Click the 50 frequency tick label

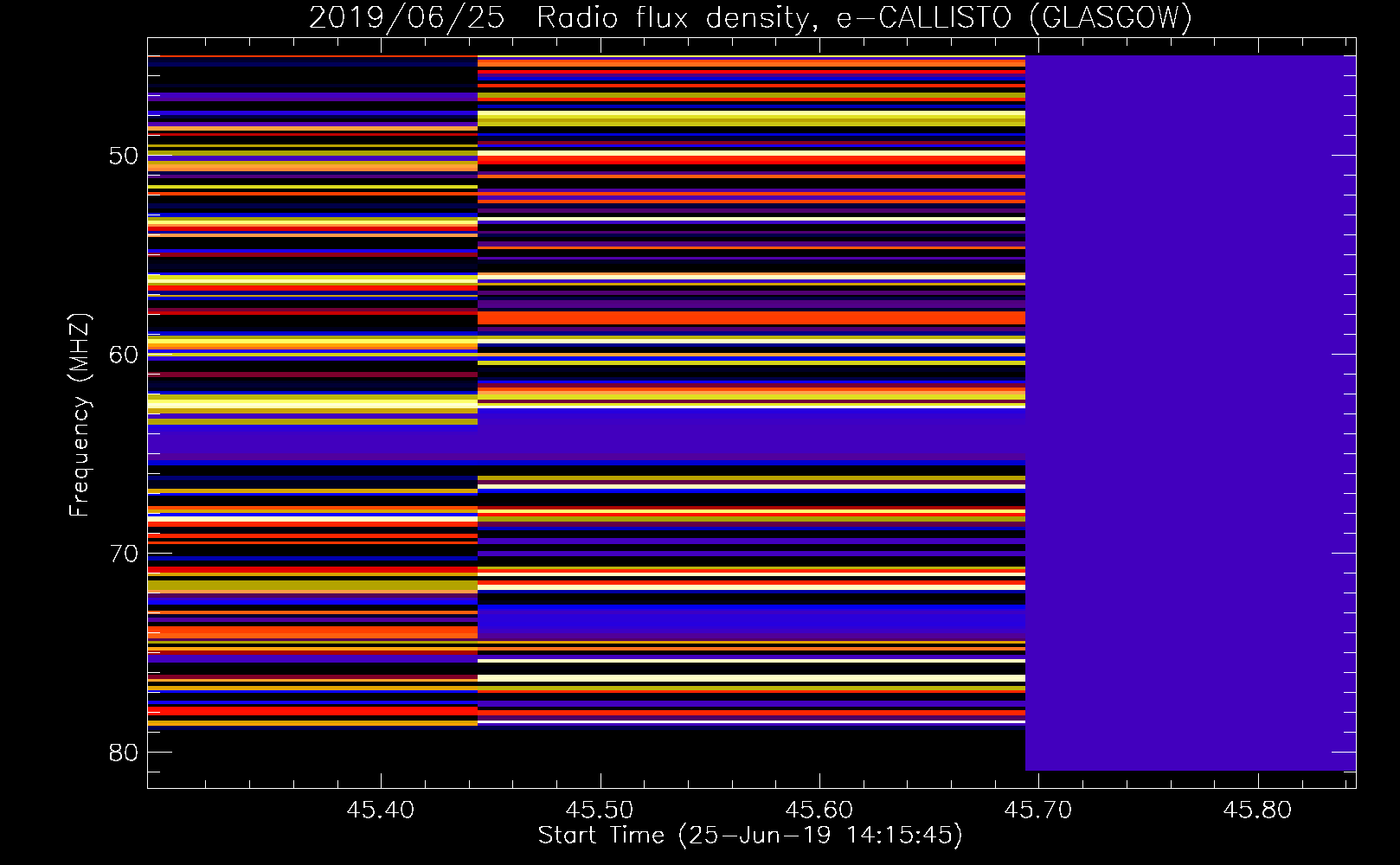[x=124, y=156]
